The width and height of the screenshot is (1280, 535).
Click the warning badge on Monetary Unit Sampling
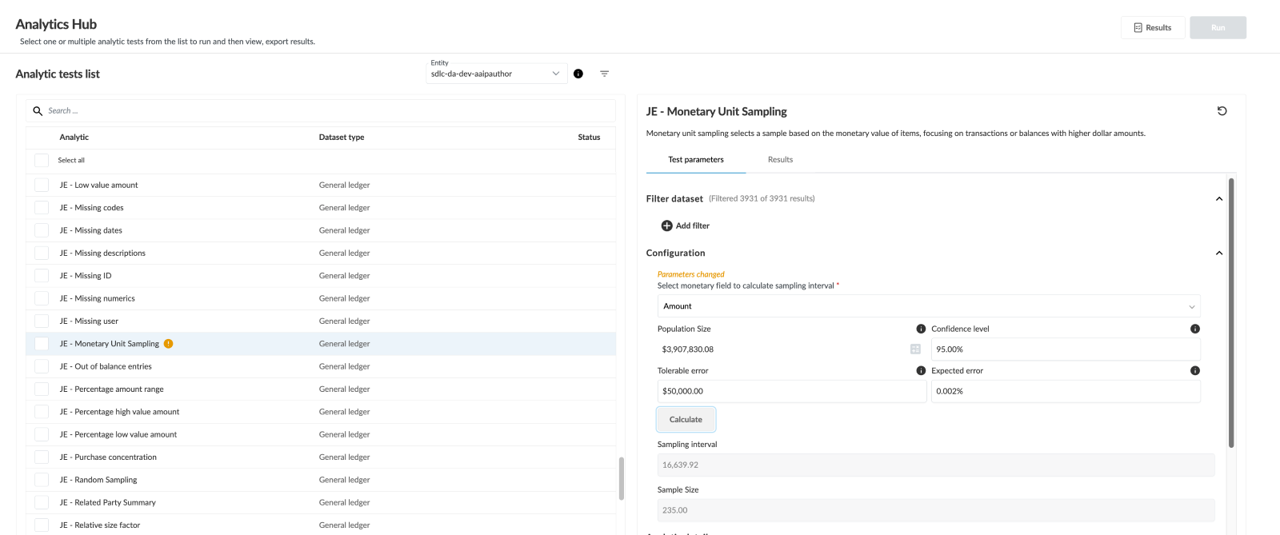[168, 344]
